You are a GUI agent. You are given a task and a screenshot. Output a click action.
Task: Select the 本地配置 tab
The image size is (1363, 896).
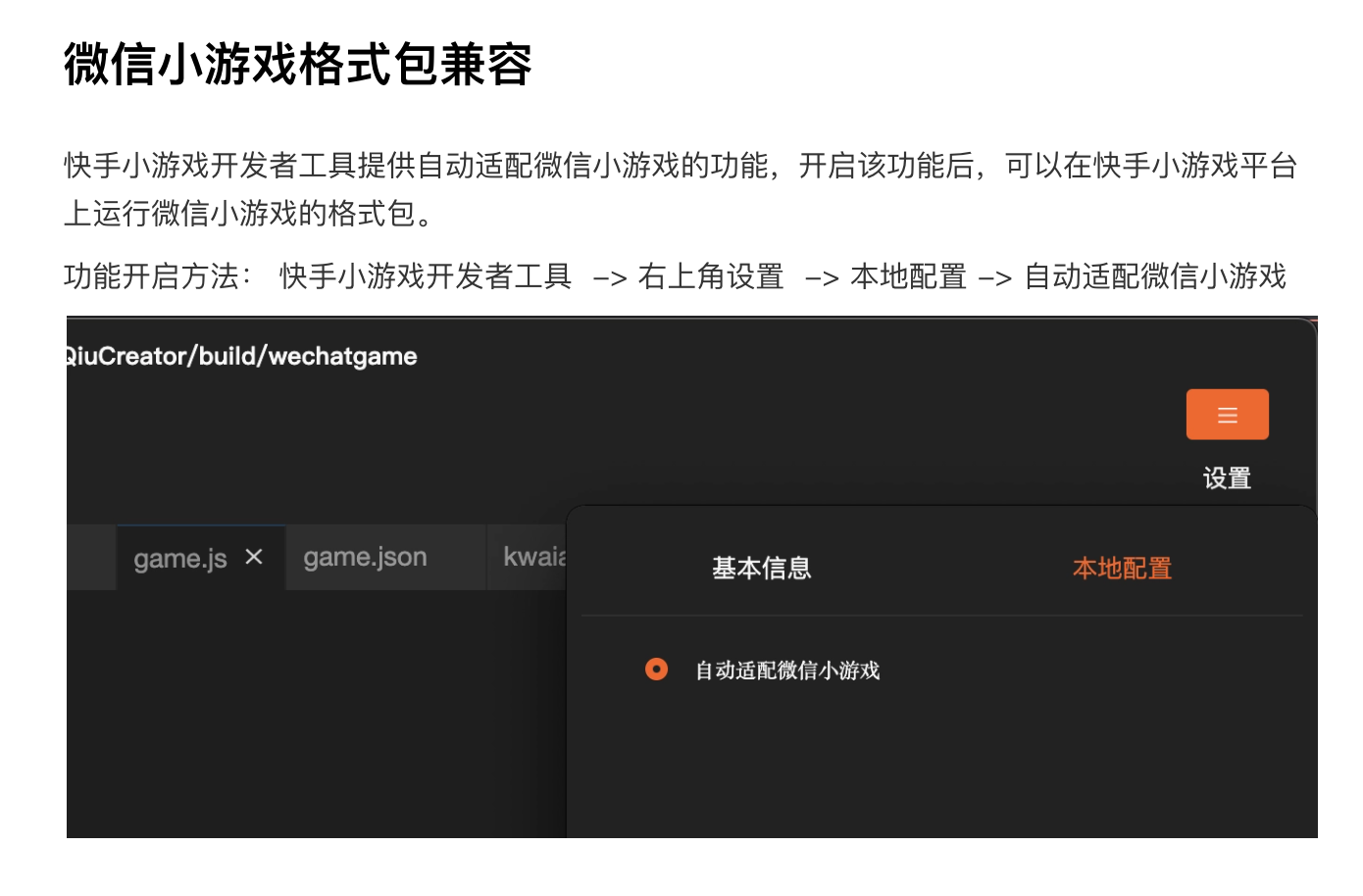[x=1122, y=569]
